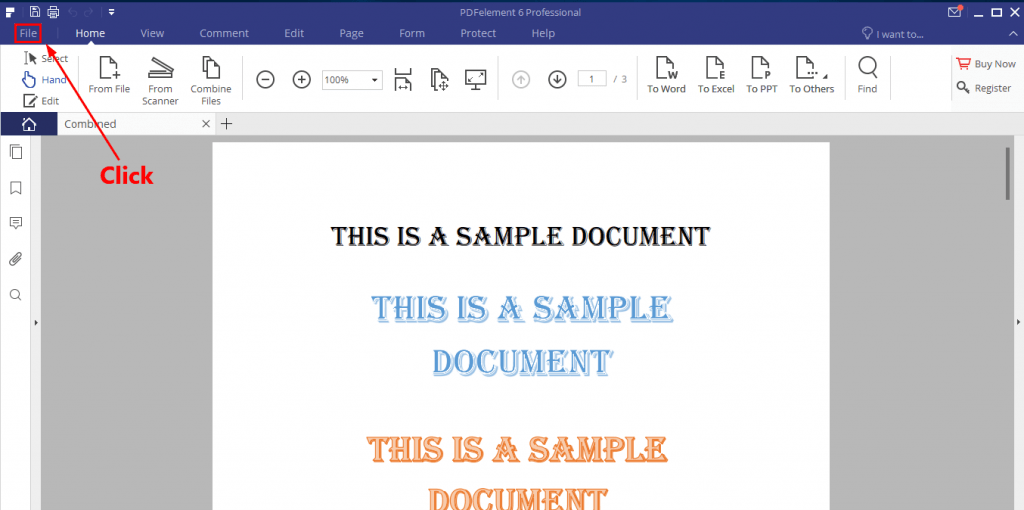Click the fit width icon
The width and height of the screenshot is (1024, 510).
pos(403,80)
